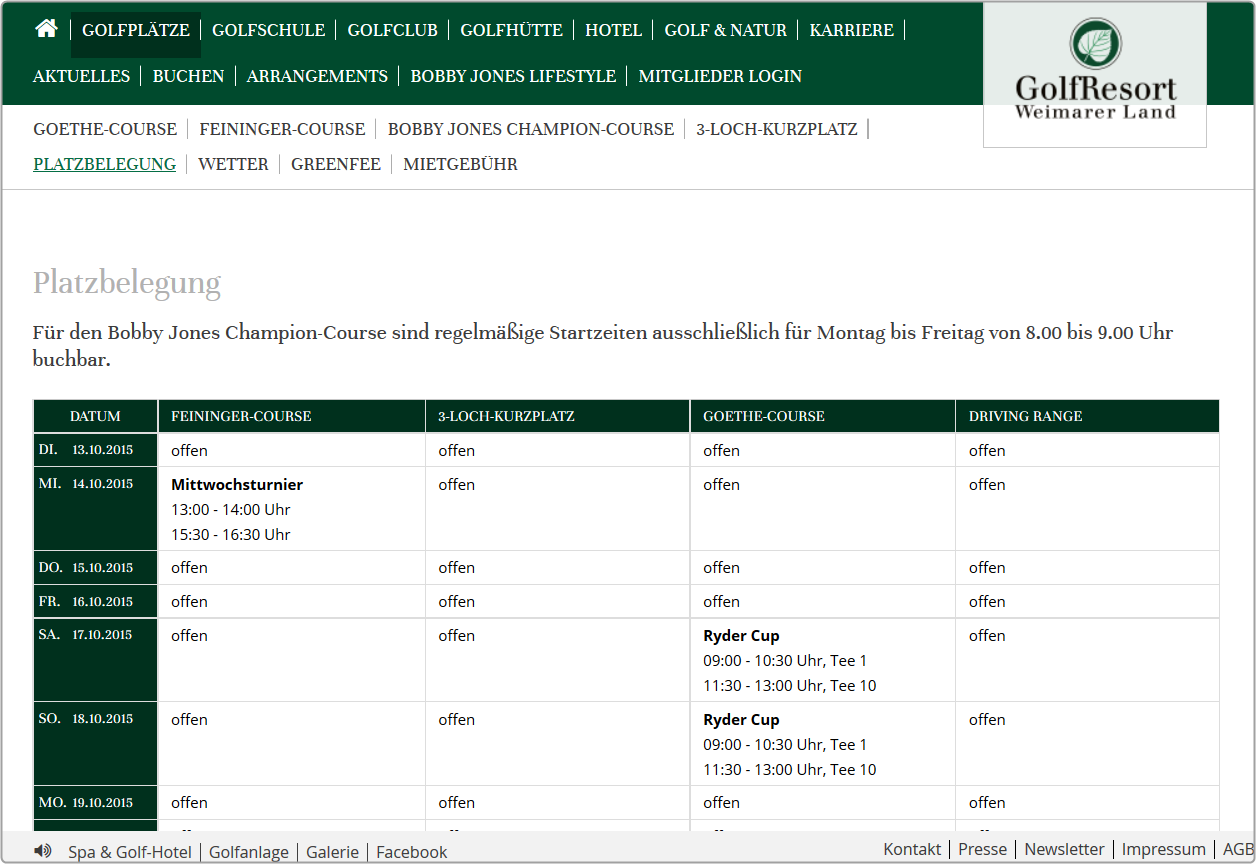Viewport: 1256px width, 864px height.
Task: Click Goethe-Course 'offen' for DO. 15.10.2015
Action: pyautogui.click(x=721, y=568)
